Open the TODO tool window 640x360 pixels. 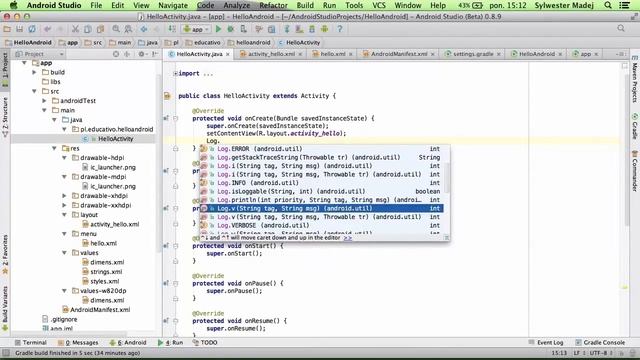[x=204, y=342]
